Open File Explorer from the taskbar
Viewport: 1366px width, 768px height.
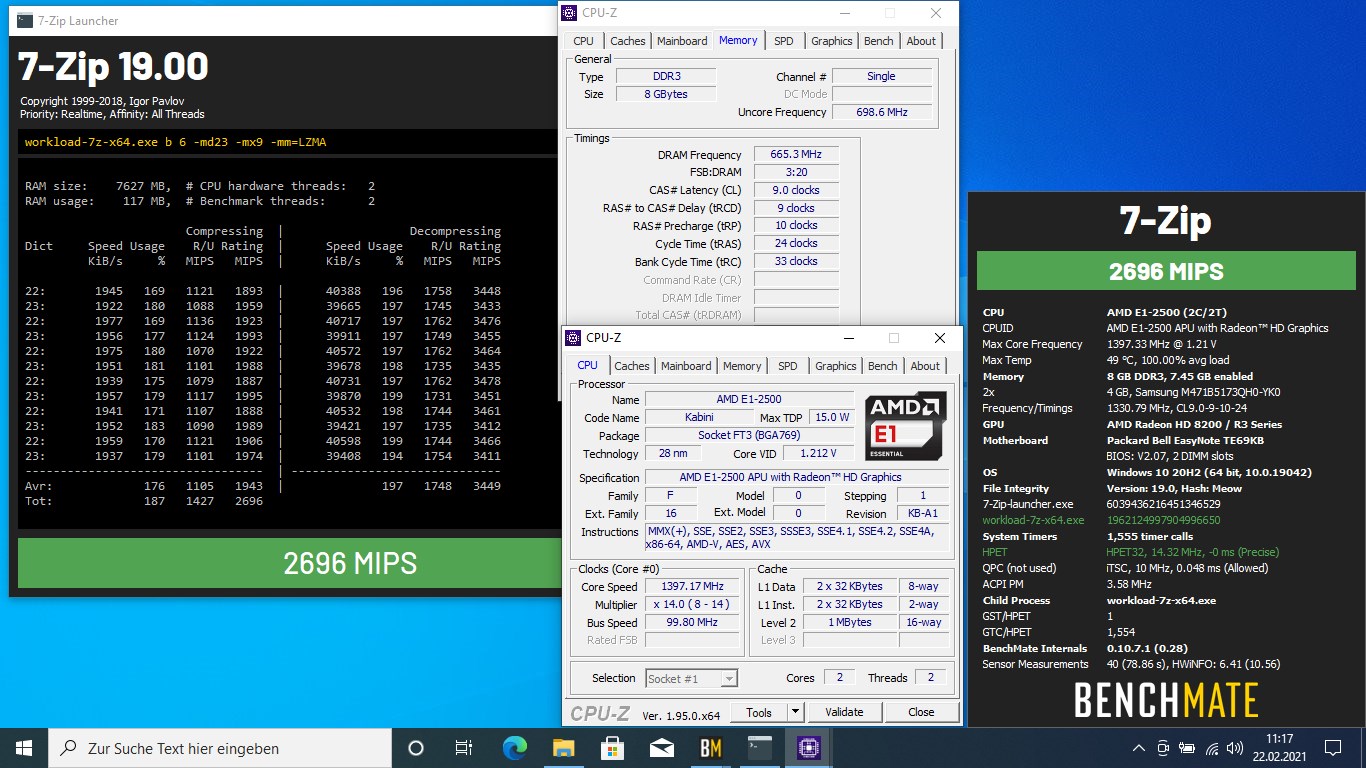point(563,747)
